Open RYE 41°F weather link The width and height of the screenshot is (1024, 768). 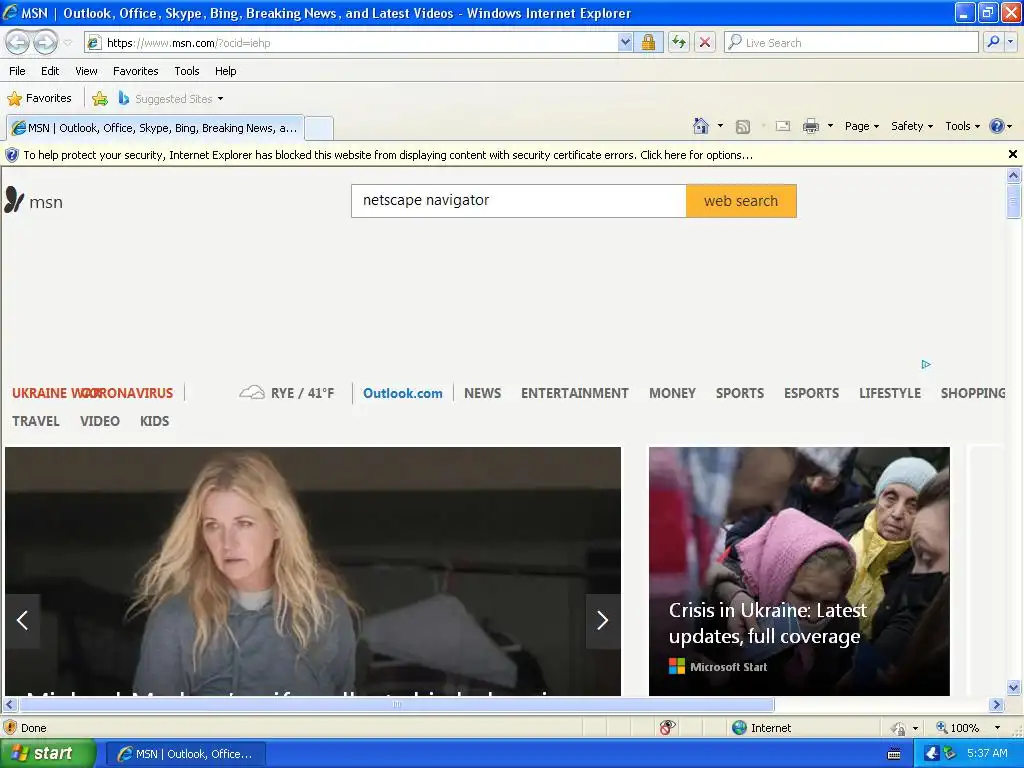click(287, 393)
